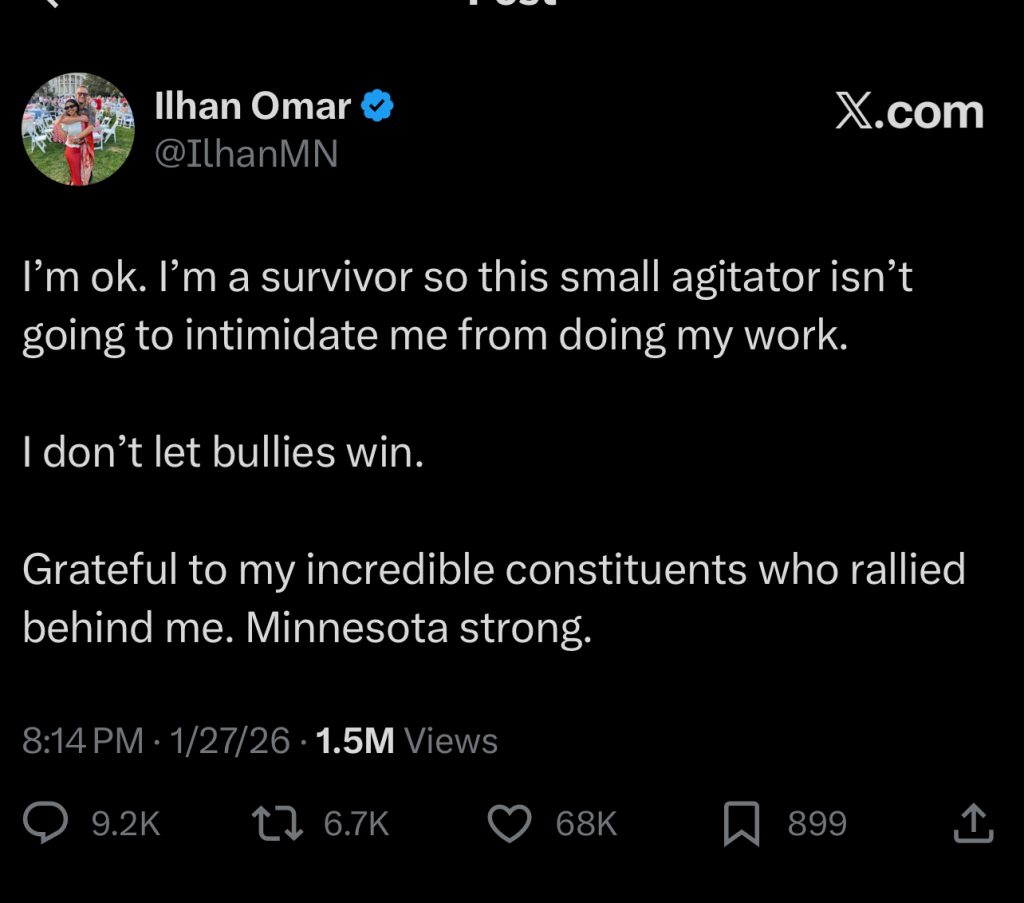
Task: Click the "I'm ok. I'm a survivor" paragraph
Action: point(467,307)
